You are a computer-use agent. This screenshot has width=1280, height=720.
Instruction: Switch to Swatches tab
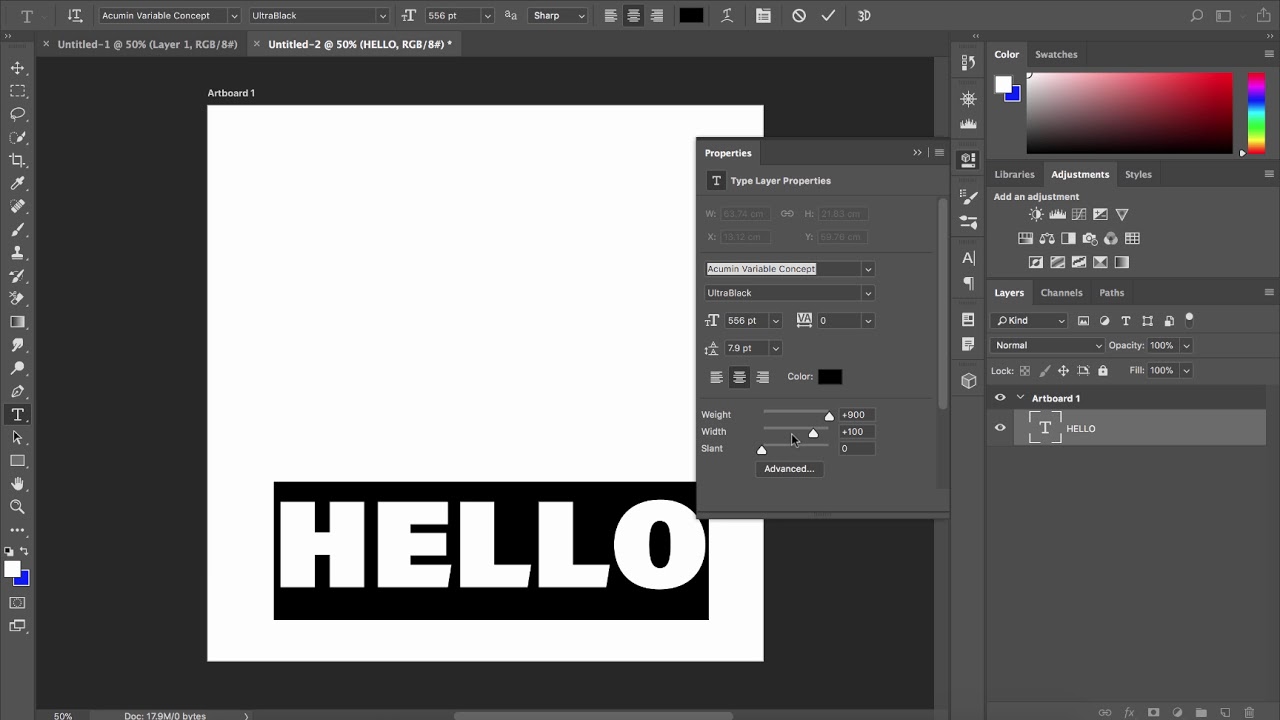1056,54
